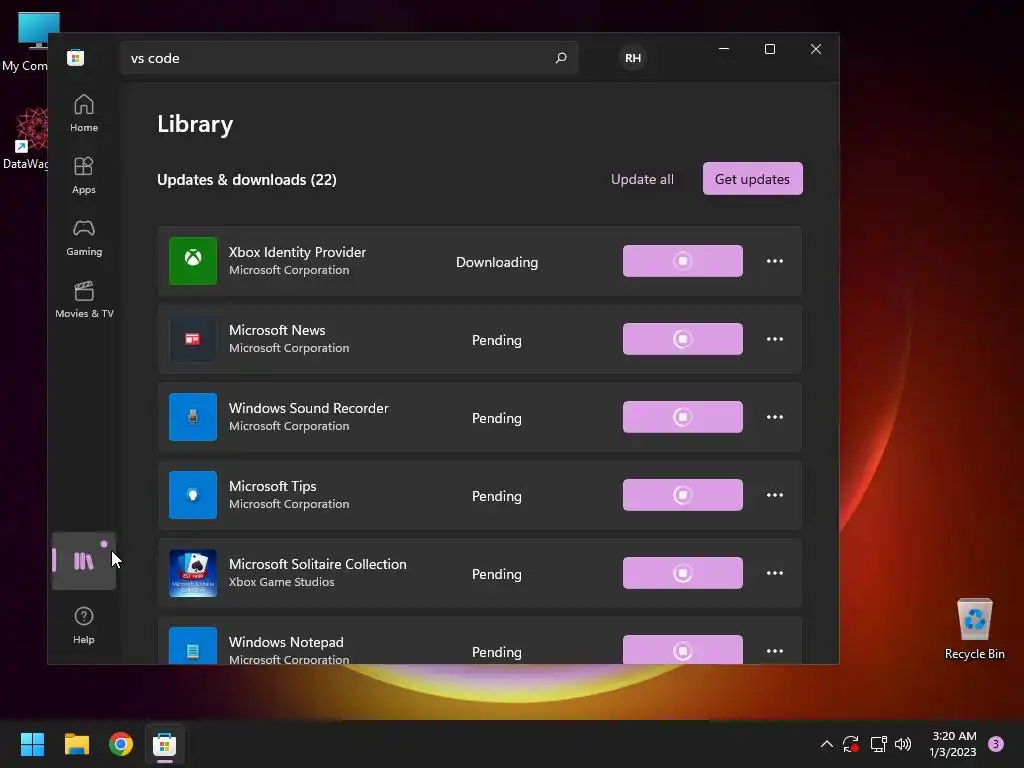Open Help from the sidebar
Screen dimensions: 1024x768
tap(84, 626)
